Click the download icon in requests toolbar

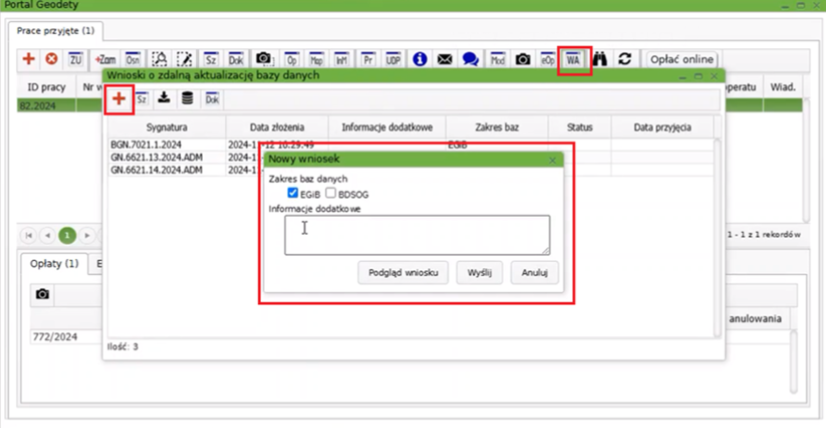pyautogui.click(x=164, y=99)
